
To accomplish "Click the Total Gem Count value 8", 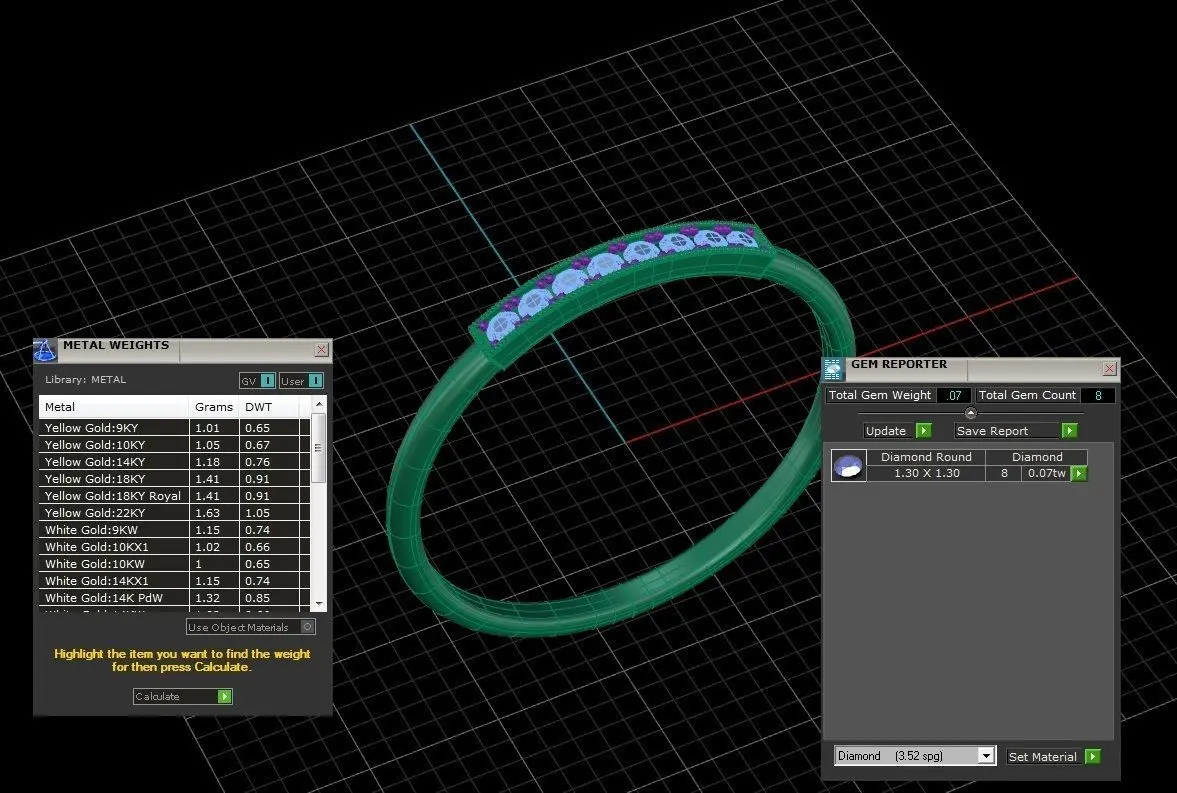I will tap(1097, 396).
